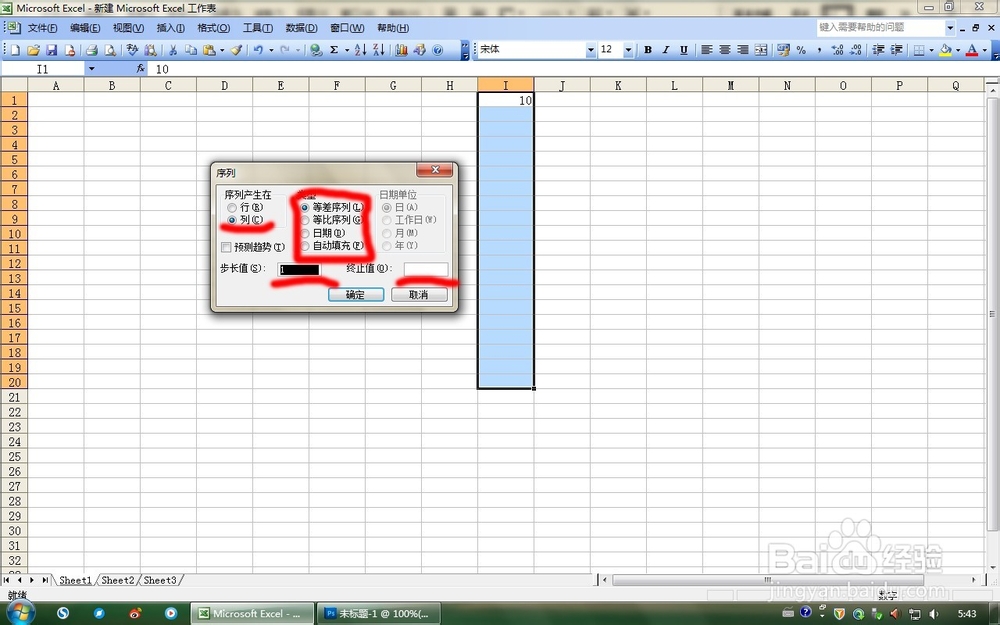Choose 日期 date series type

pos(323,233)
